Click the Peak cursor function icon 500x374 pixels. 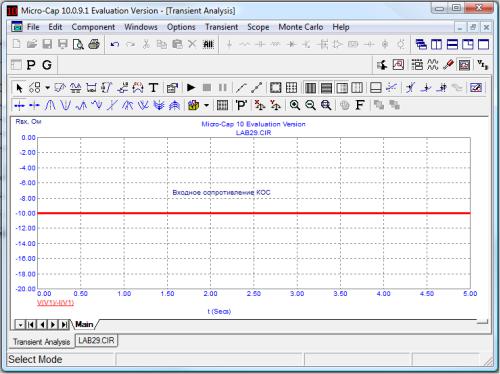coord(50,105)
